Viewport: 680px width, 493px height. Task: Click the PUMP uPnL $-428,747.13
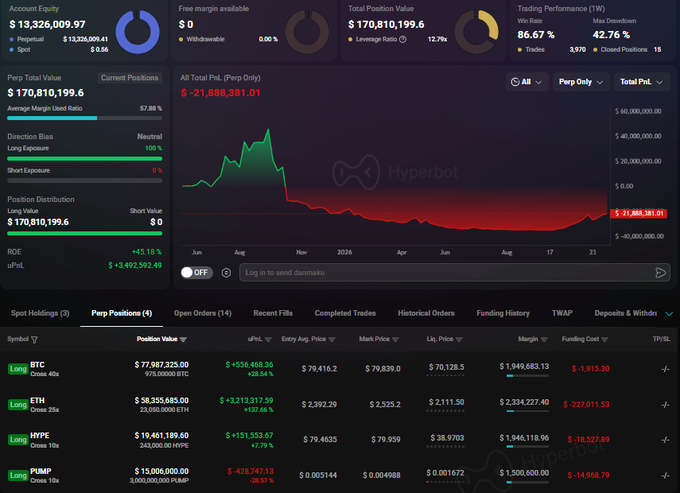pos(250,471)
